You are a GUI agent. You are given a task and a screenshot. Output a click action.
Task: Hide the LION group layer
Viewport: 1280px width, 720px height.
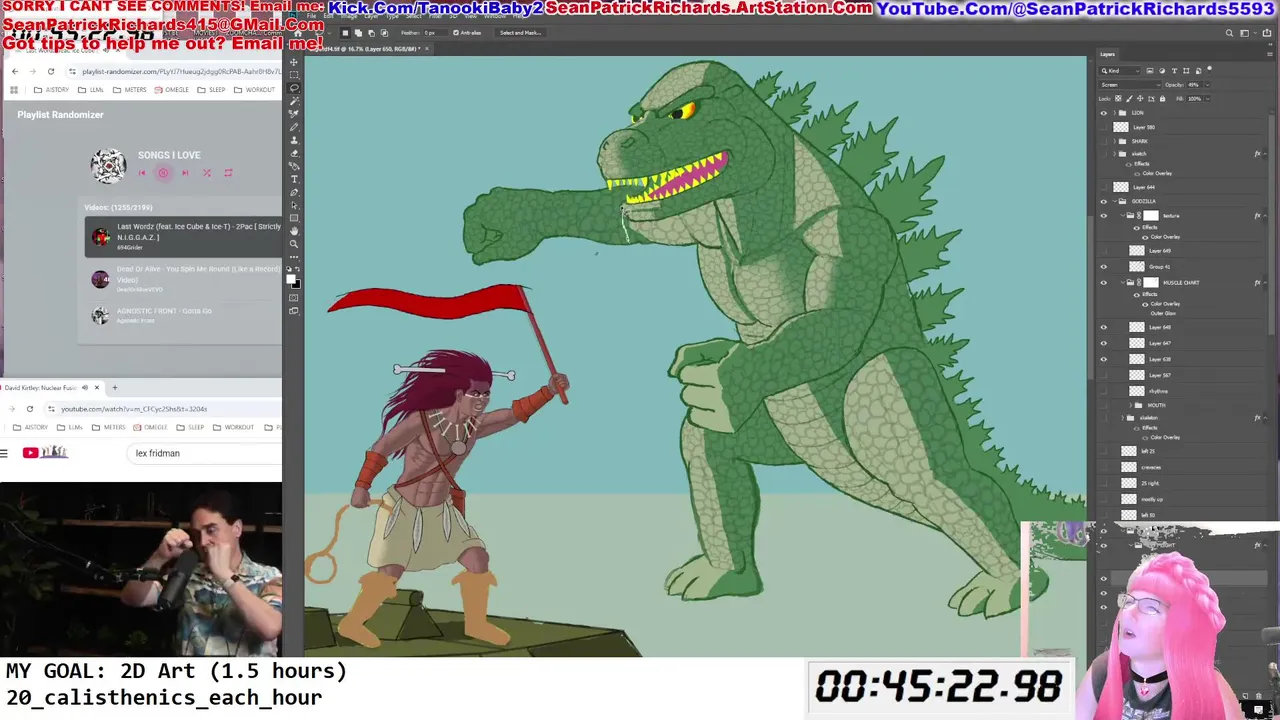click(1104, 113)
